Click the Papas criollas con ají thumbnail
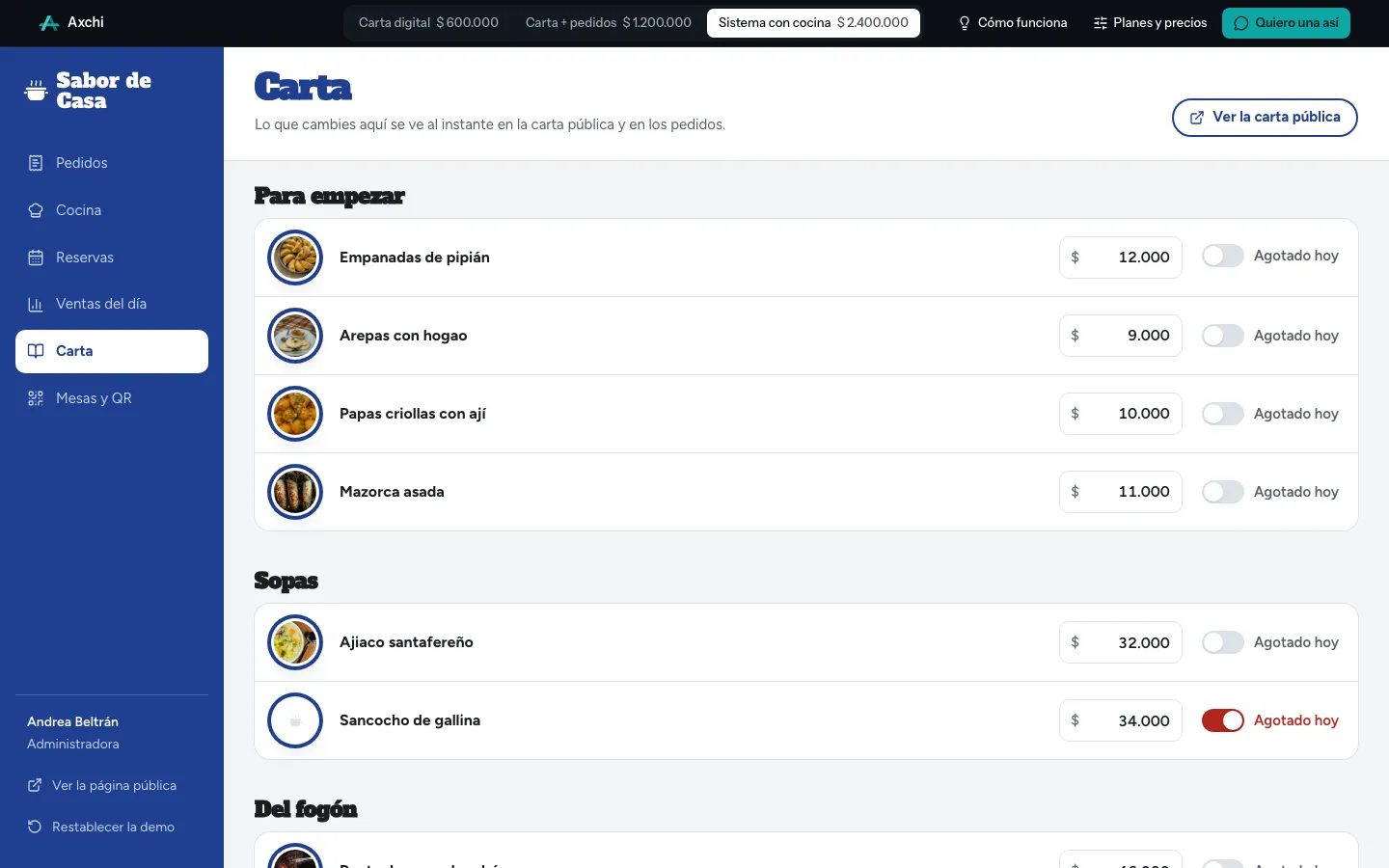The width and height of the screenshot is (1389, 868). point(295,414)
